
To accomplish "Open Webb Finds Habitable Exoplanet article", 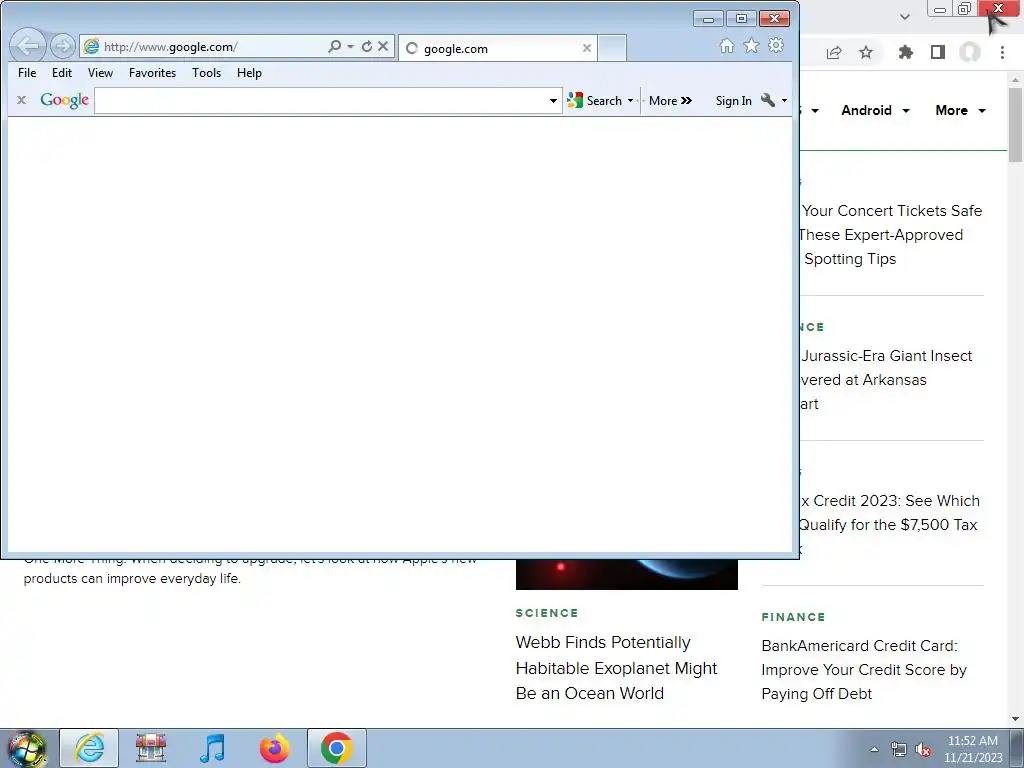I will coord(616,667).
